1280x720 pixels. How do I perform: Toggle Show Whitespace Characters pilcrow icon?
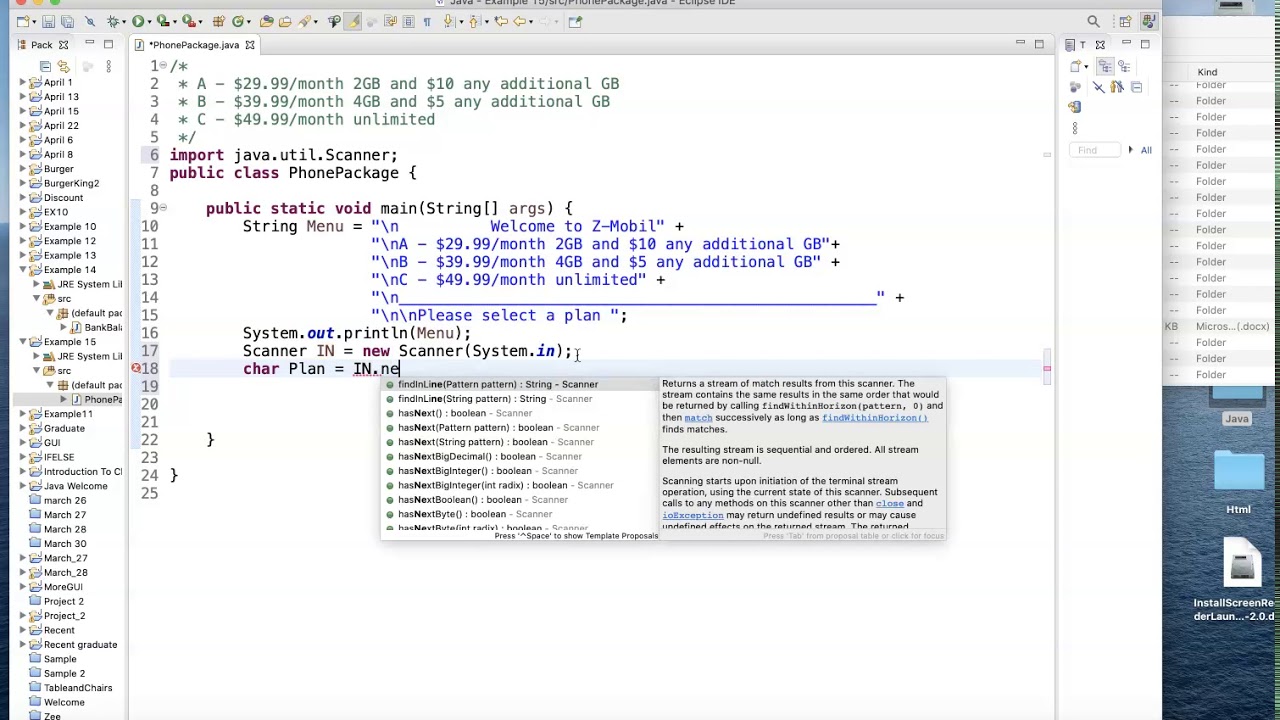(x=427, y=21)
